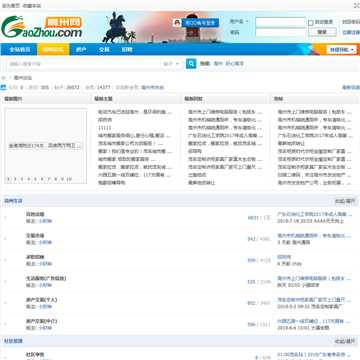Click the breadcrumb home icon
Screen dimensions: 360x360
[x=4, y=78]
